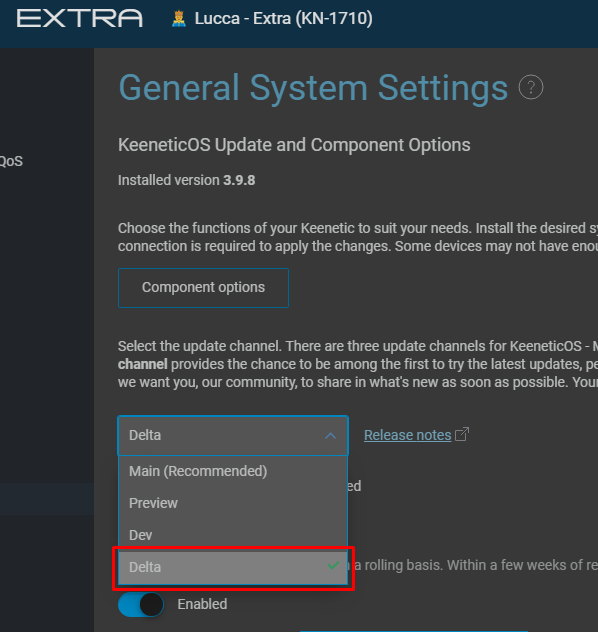Click the Lucca - Extra (KN-1710) device title
The height and width of the screenshot is (632, 598).
(x=283, y=19)
